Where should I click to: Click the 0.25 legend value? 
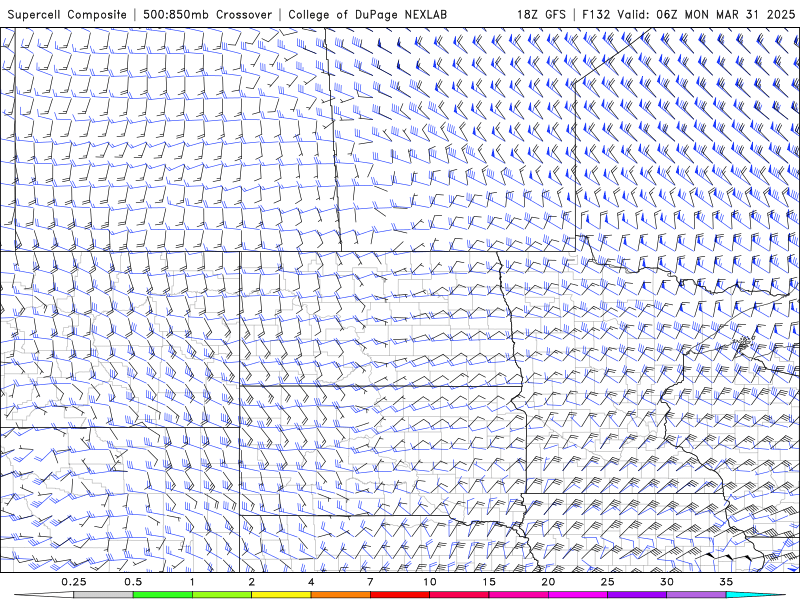pyautogui.click(x=74, y=582)
